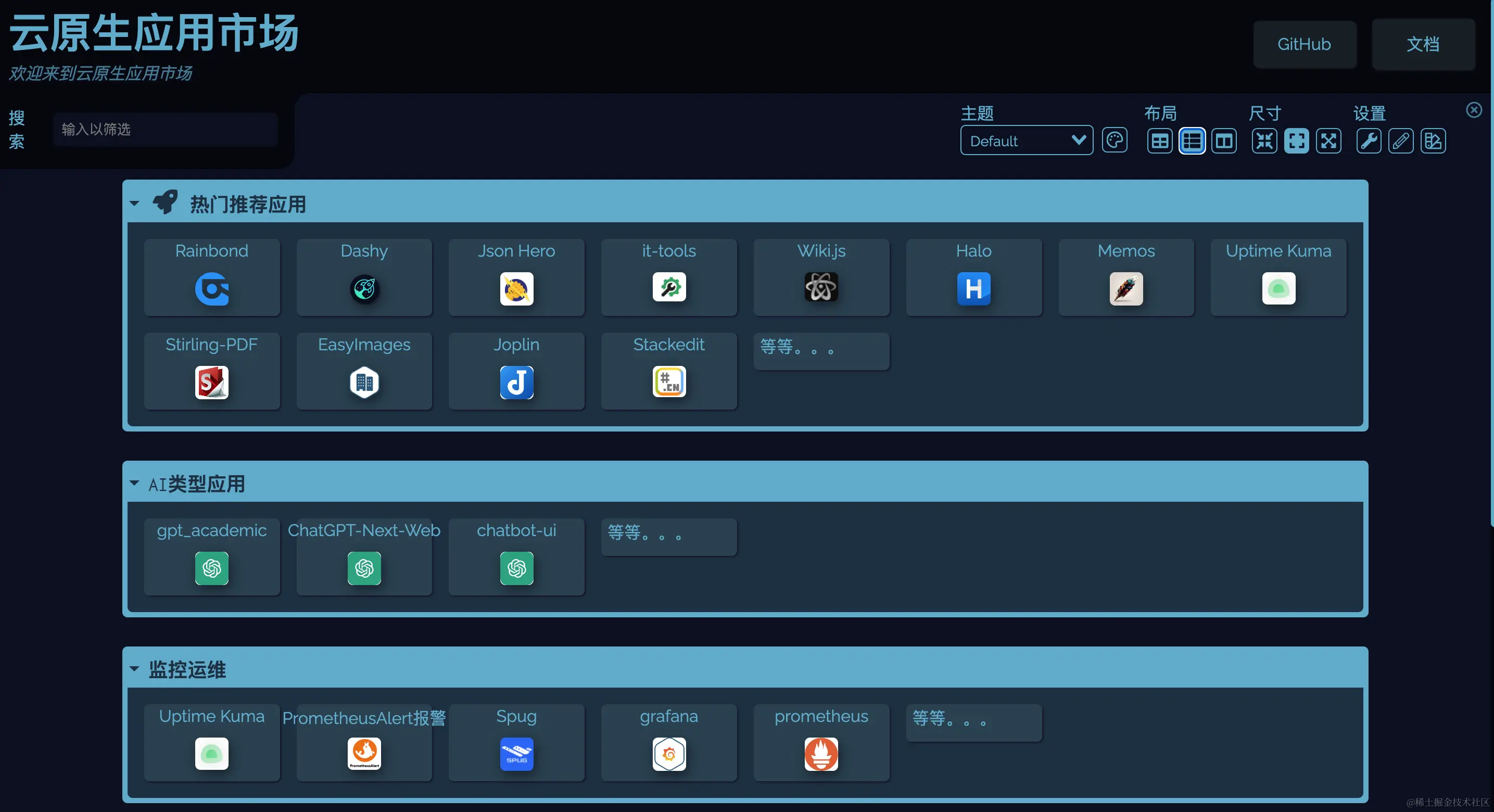Open the it-tools tile

pos(669,277)
